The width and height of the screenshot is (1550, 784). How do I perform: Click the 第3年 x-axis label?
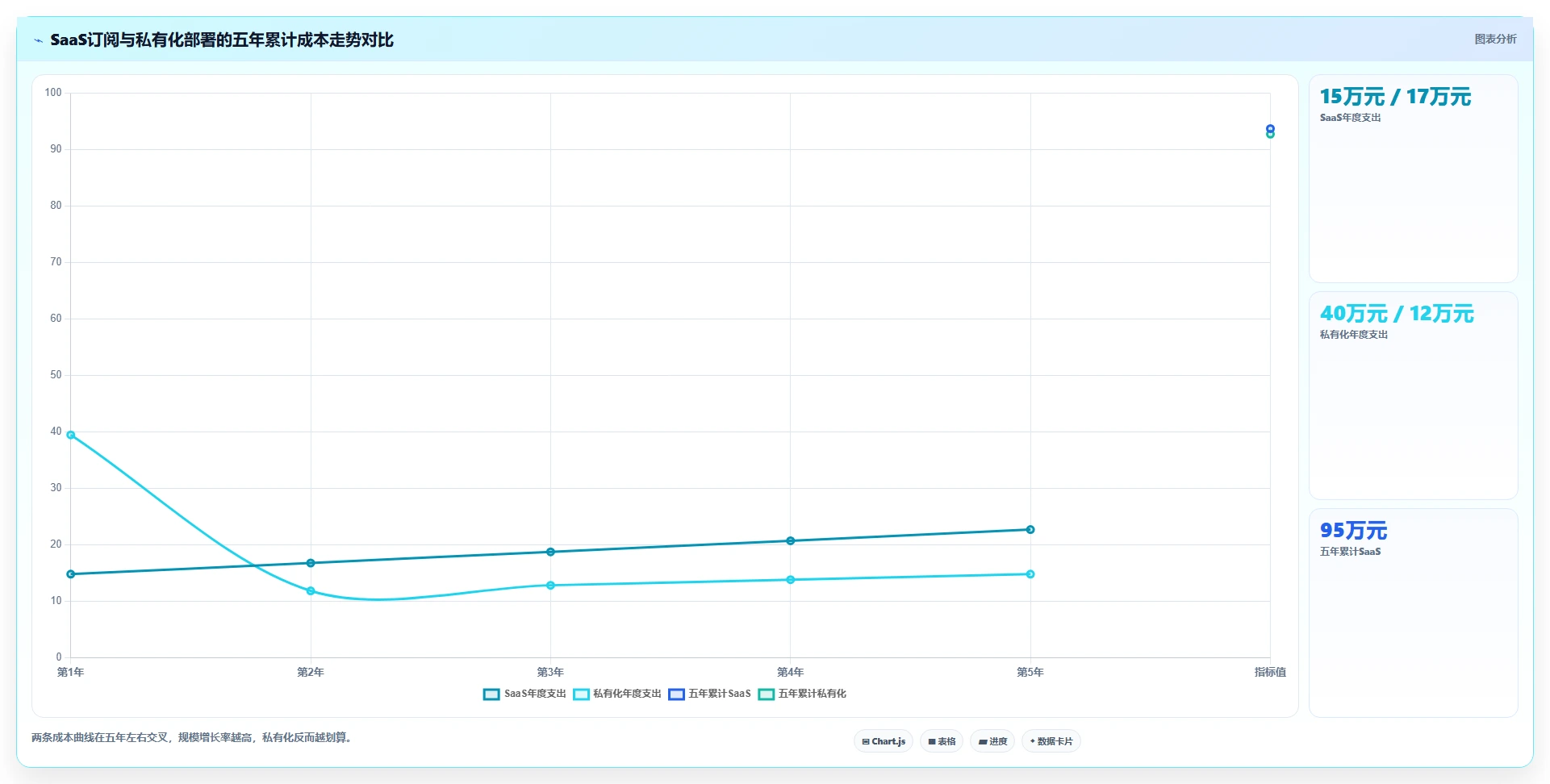click(550, 672)
